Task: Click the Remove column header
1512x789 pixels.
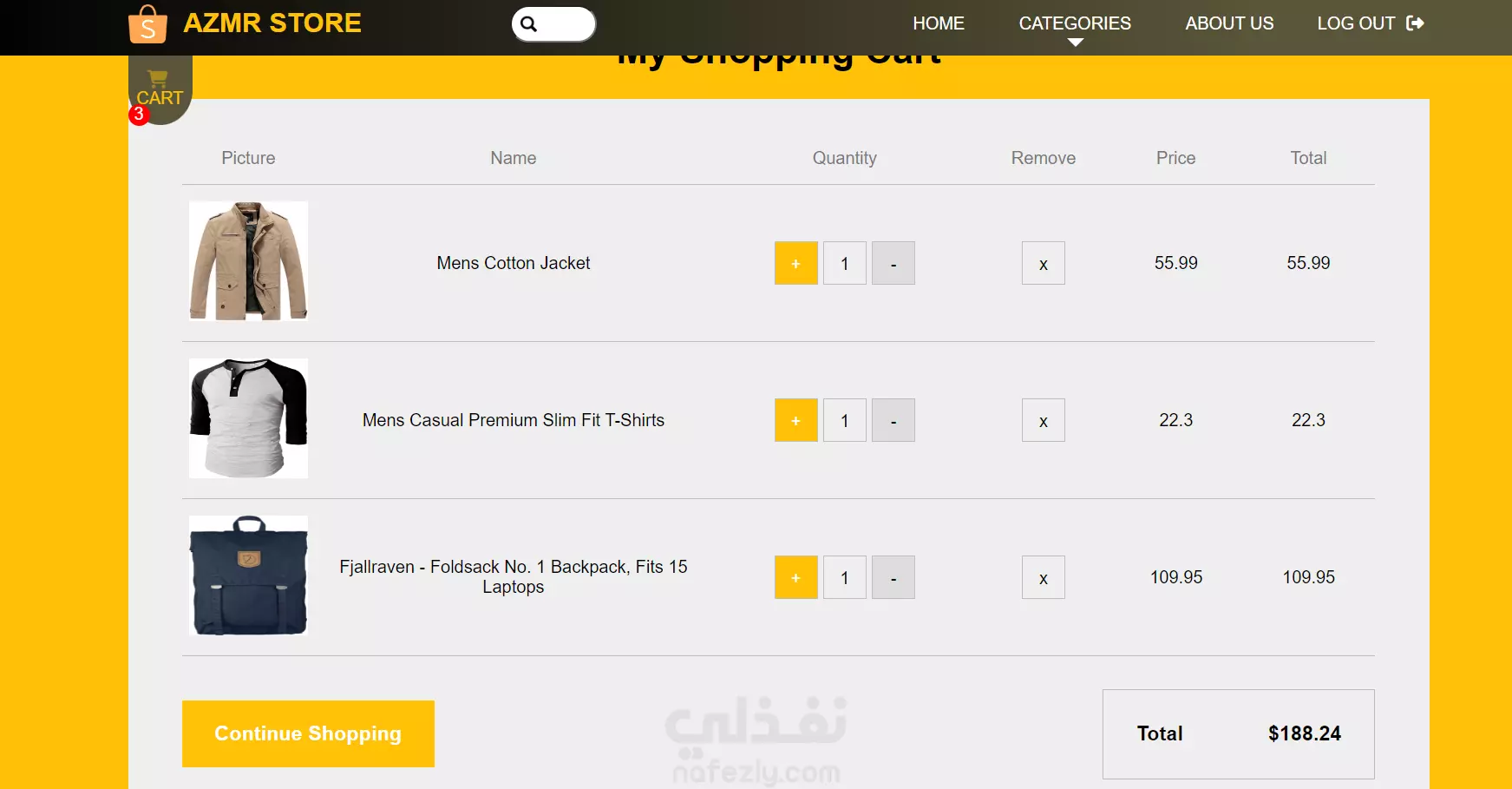Action: coord(1044,158)
